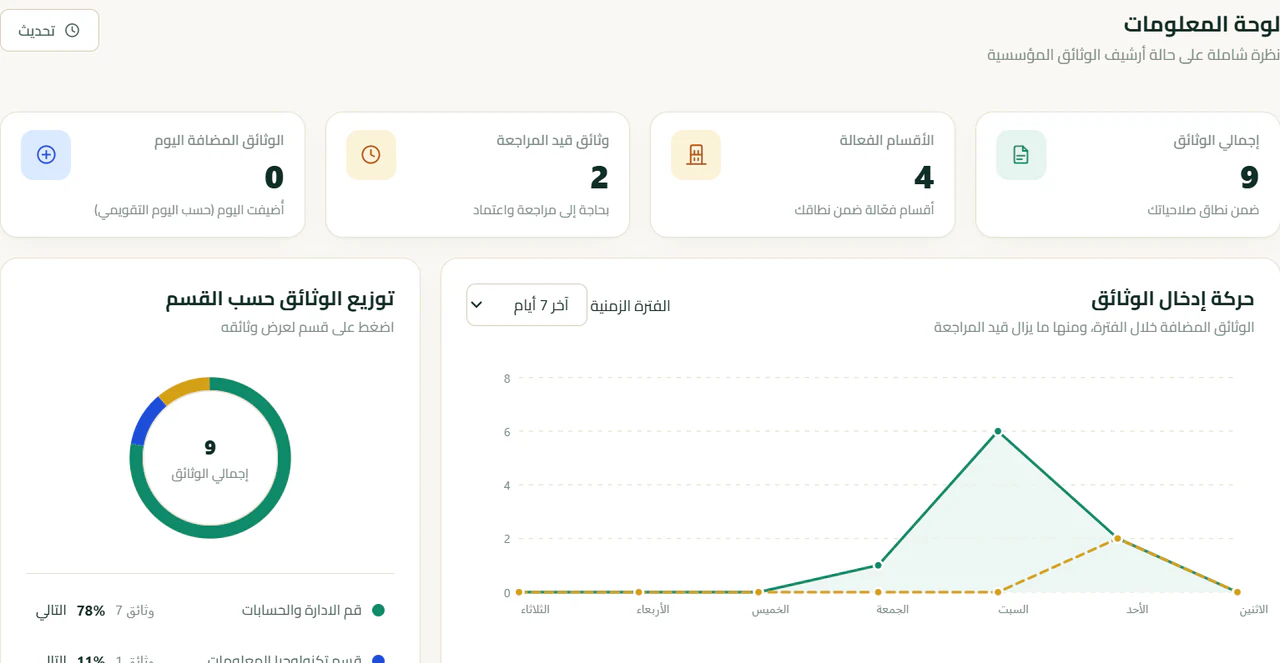Click the اضغط على قسم لعرض وثائقه hint
Screen dimensions: 1280x663
(308, 327)
